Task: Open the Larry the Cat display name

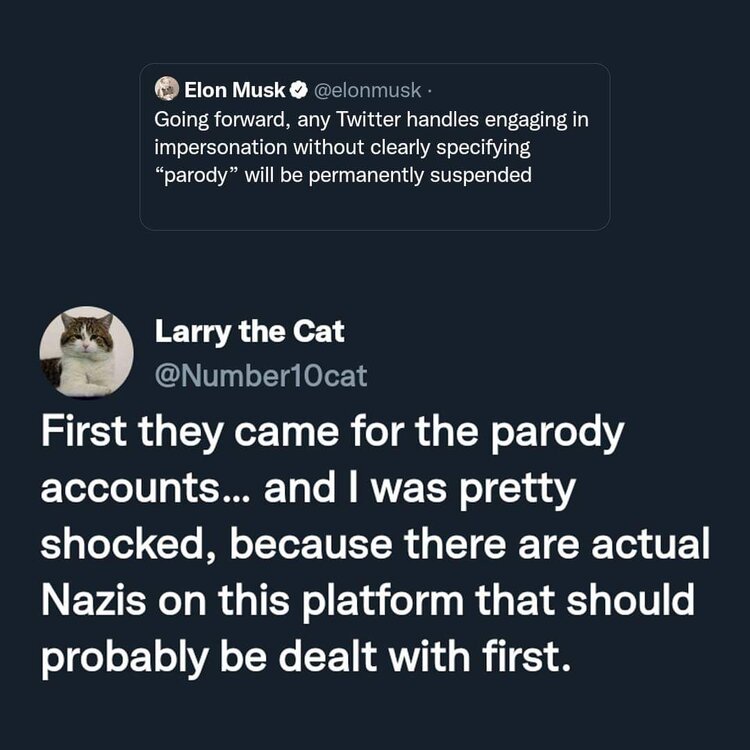Action: [250, 332]
